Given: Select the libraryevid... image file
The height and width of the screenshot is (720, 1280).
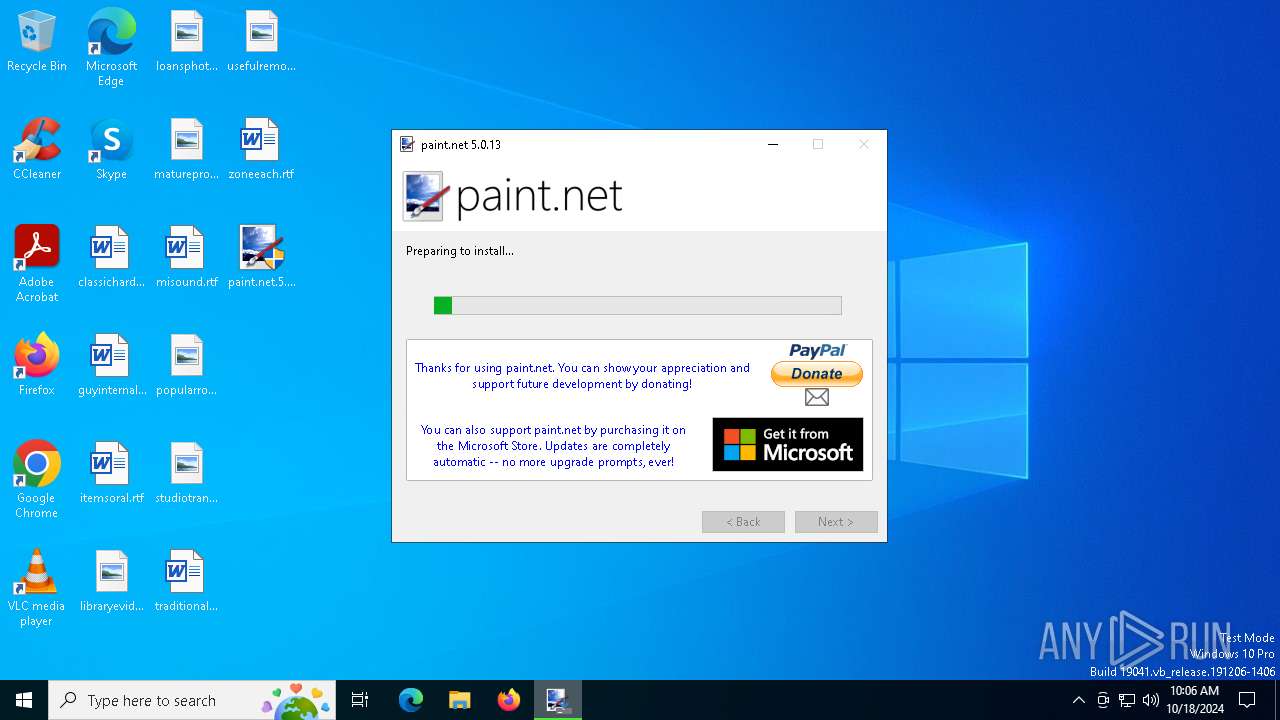Looking at the screenshot, I should point(111,582).
